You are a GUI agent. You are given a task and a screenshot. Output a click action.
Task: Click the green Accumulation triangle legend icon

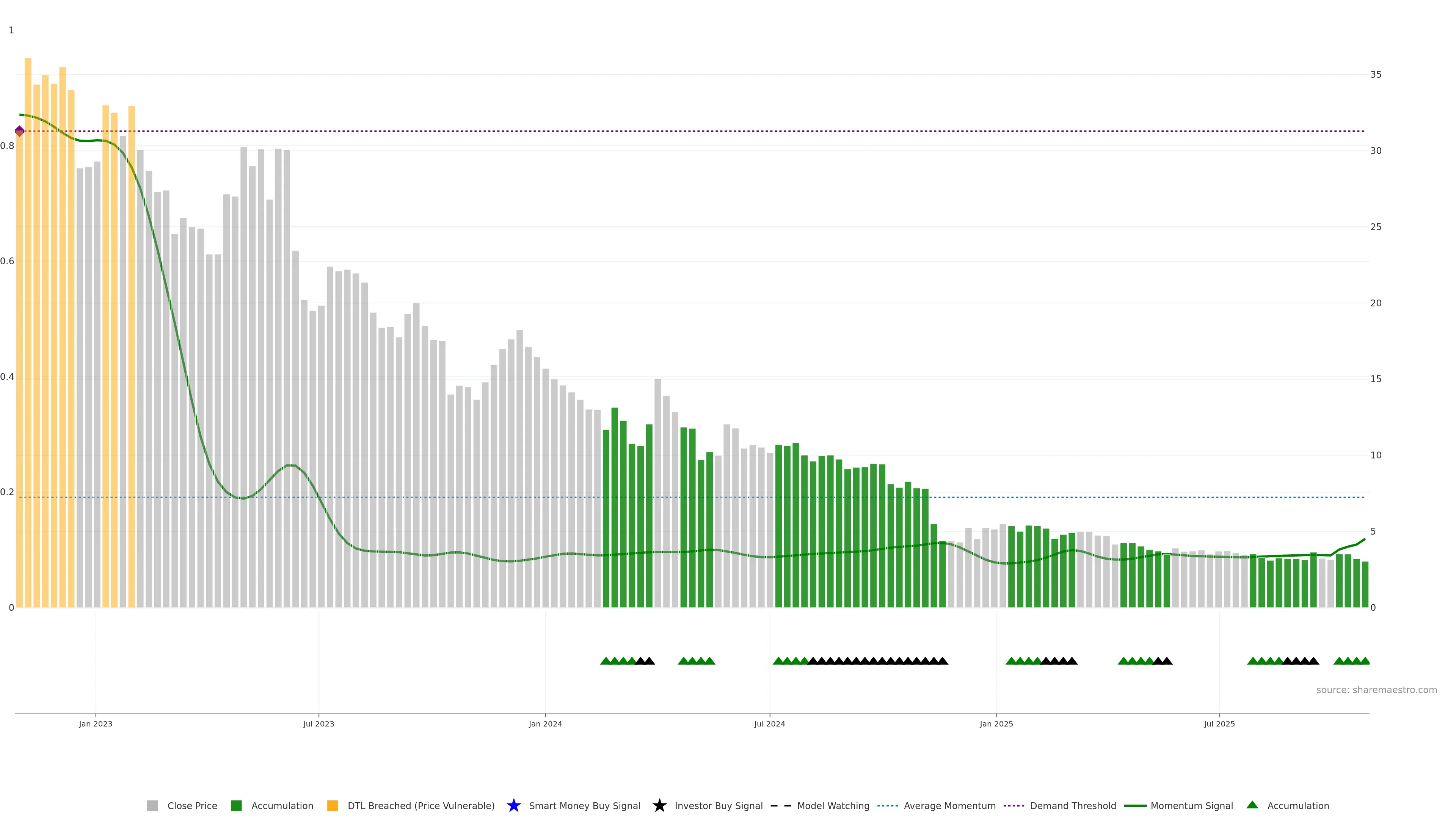pyautogui.click(x=1252, y=805)
